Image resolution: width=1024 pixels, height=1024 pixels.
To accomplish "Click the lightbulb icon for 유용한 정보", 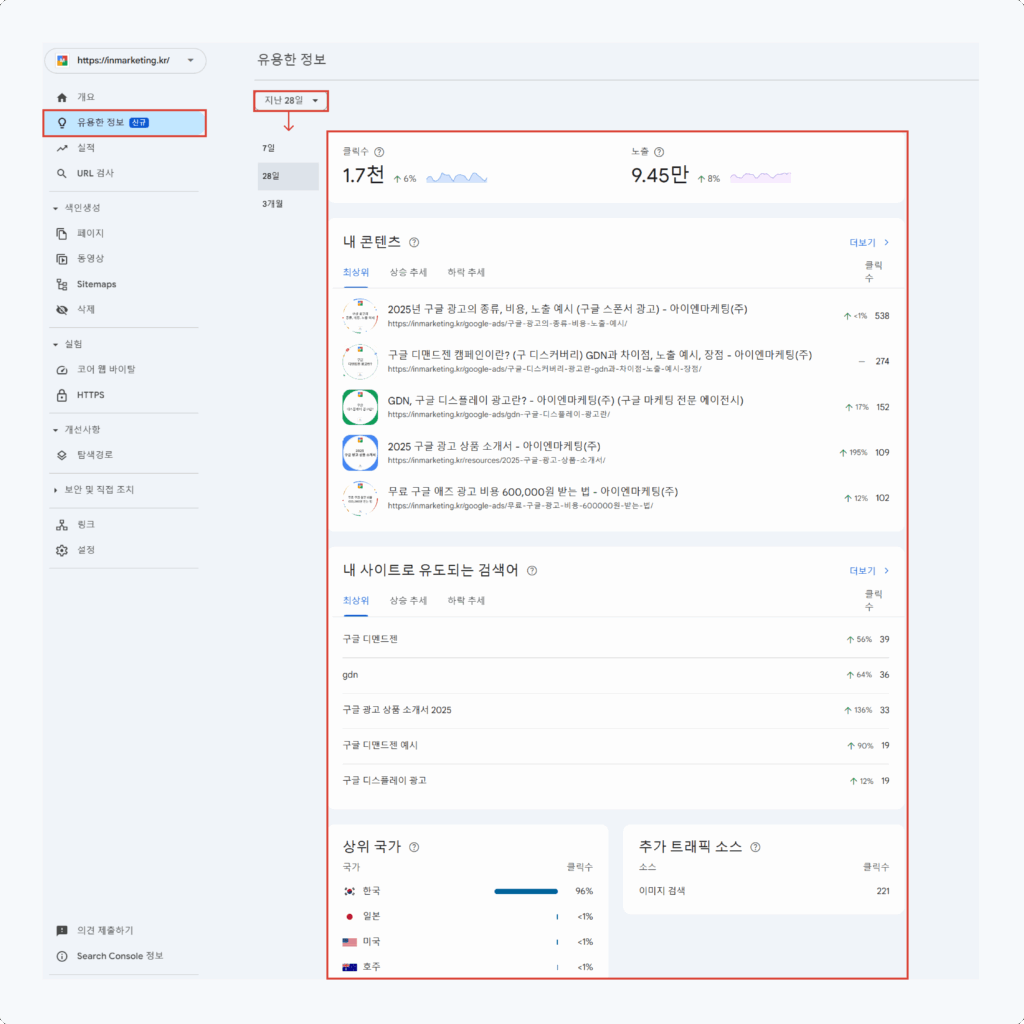I will tap(62, 123).
